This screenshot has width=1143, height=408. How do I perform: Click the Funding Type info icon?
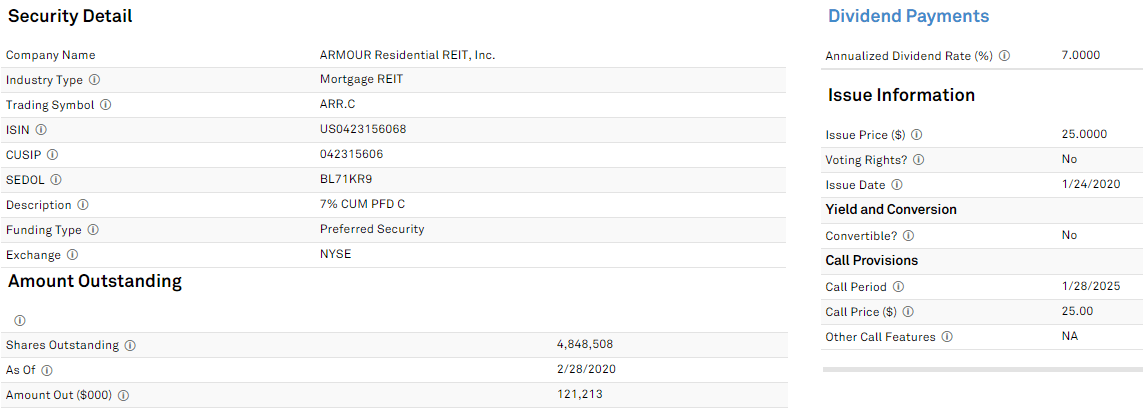point(93,230)
